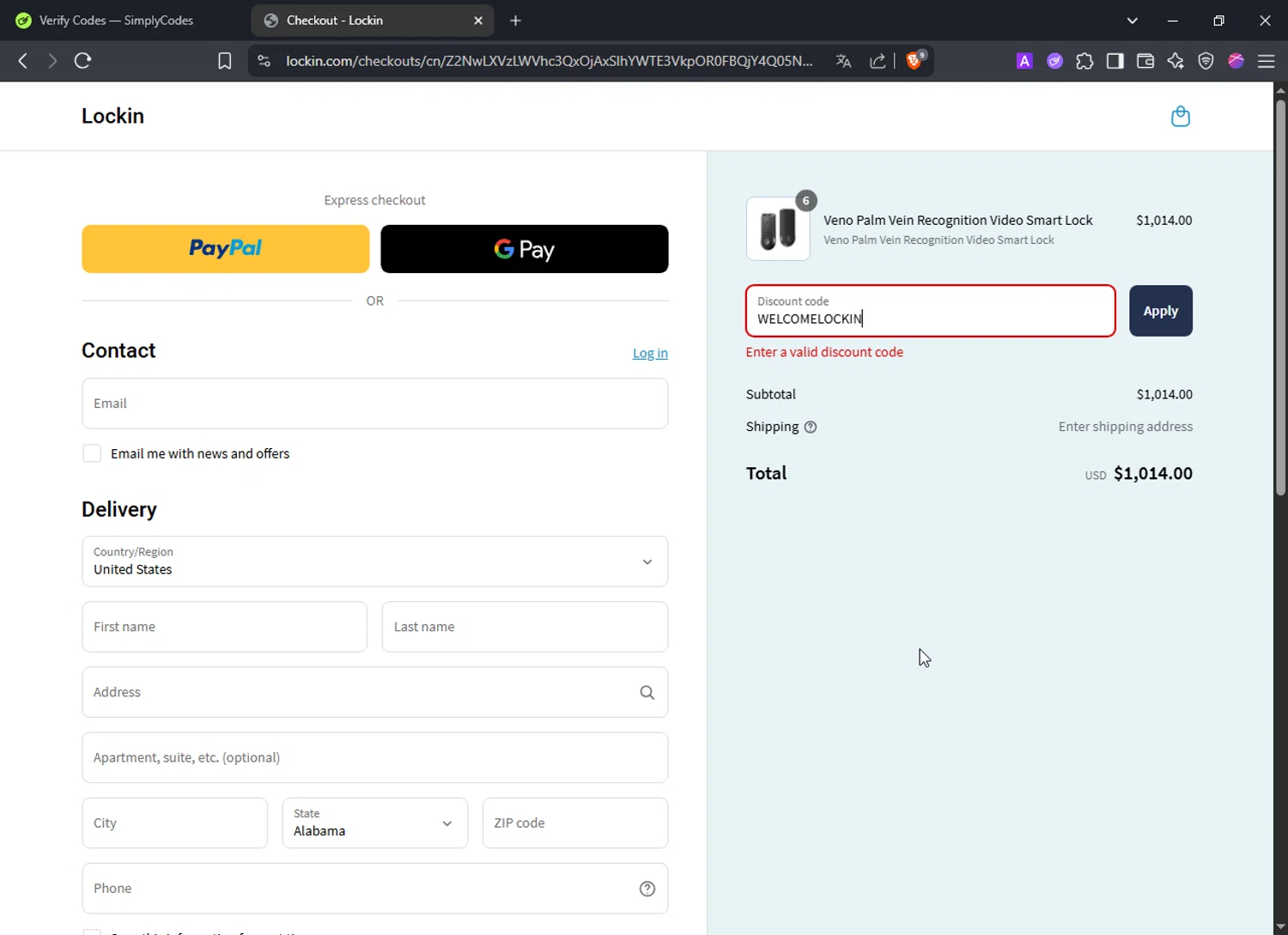Open the Brave Wallet icon

click(x=1145, y=61)
